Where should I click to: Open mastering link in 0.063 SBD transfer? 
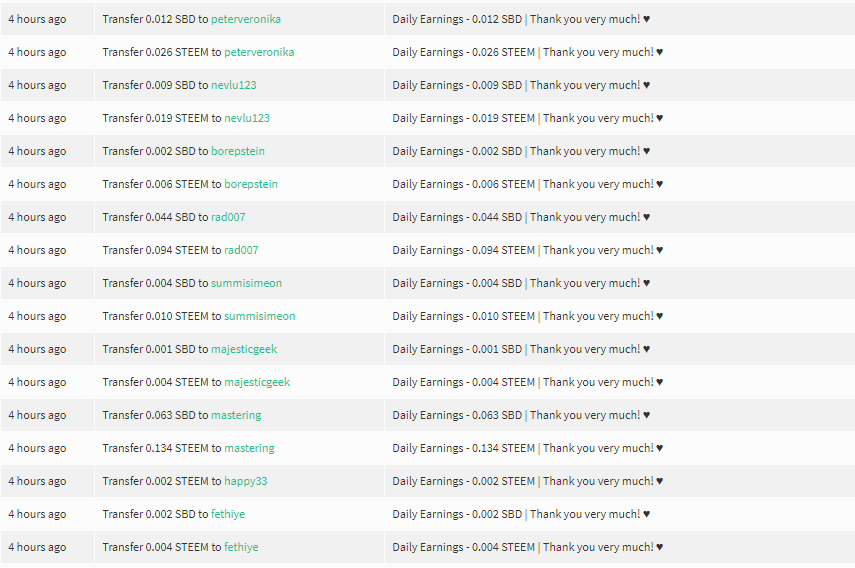(x=236, y=415)
